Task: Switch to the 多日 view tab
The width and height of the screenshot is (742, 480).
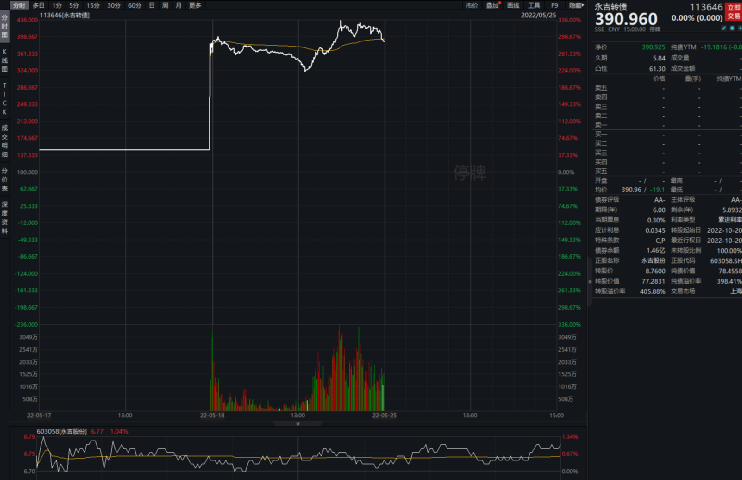Action: pyautogui.click(x=38, y=5)
